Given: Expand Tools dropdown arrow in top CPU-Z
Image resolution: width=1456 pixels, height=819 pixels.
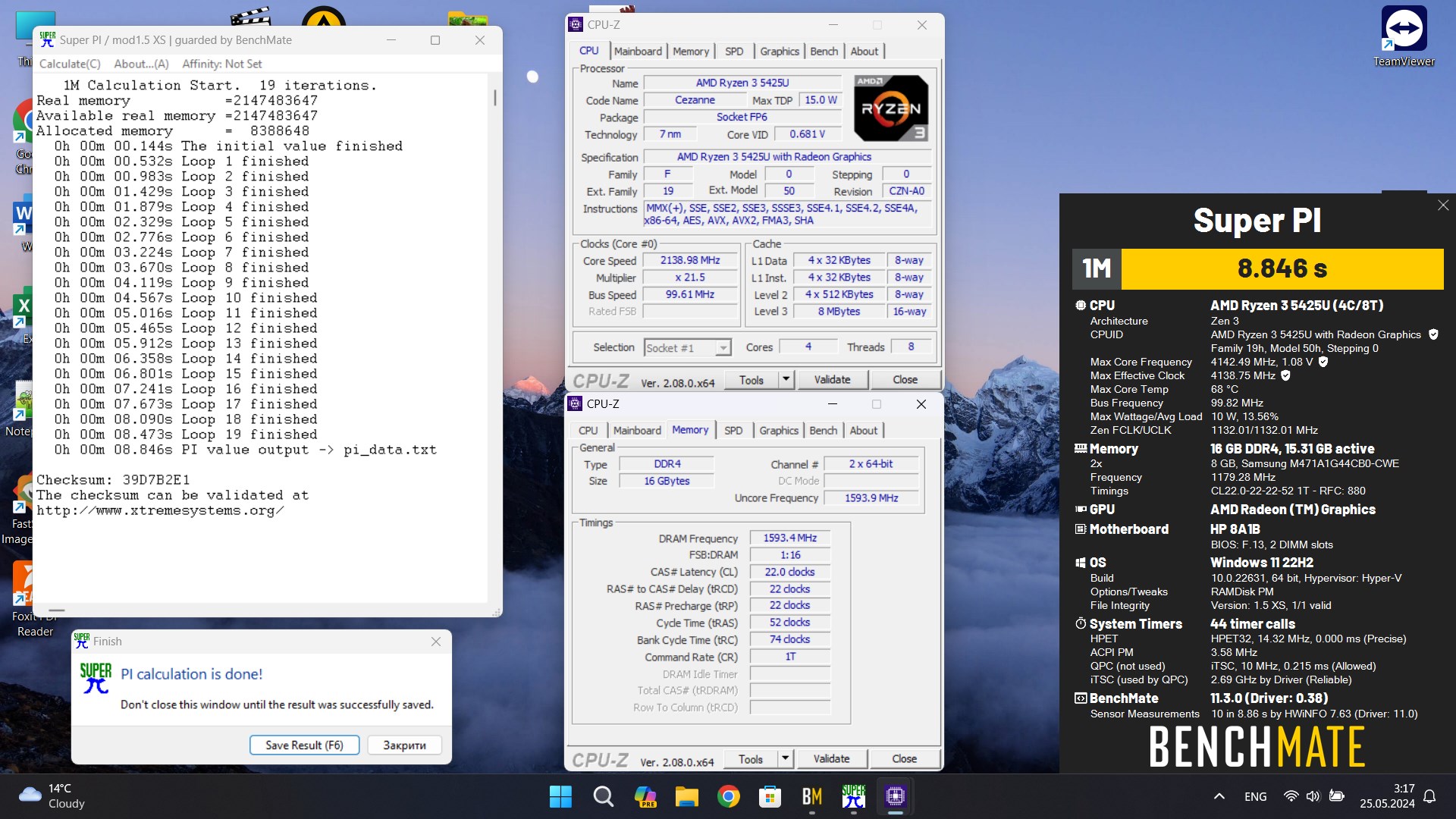Looking at the screenshot, I should pos(786,379).
